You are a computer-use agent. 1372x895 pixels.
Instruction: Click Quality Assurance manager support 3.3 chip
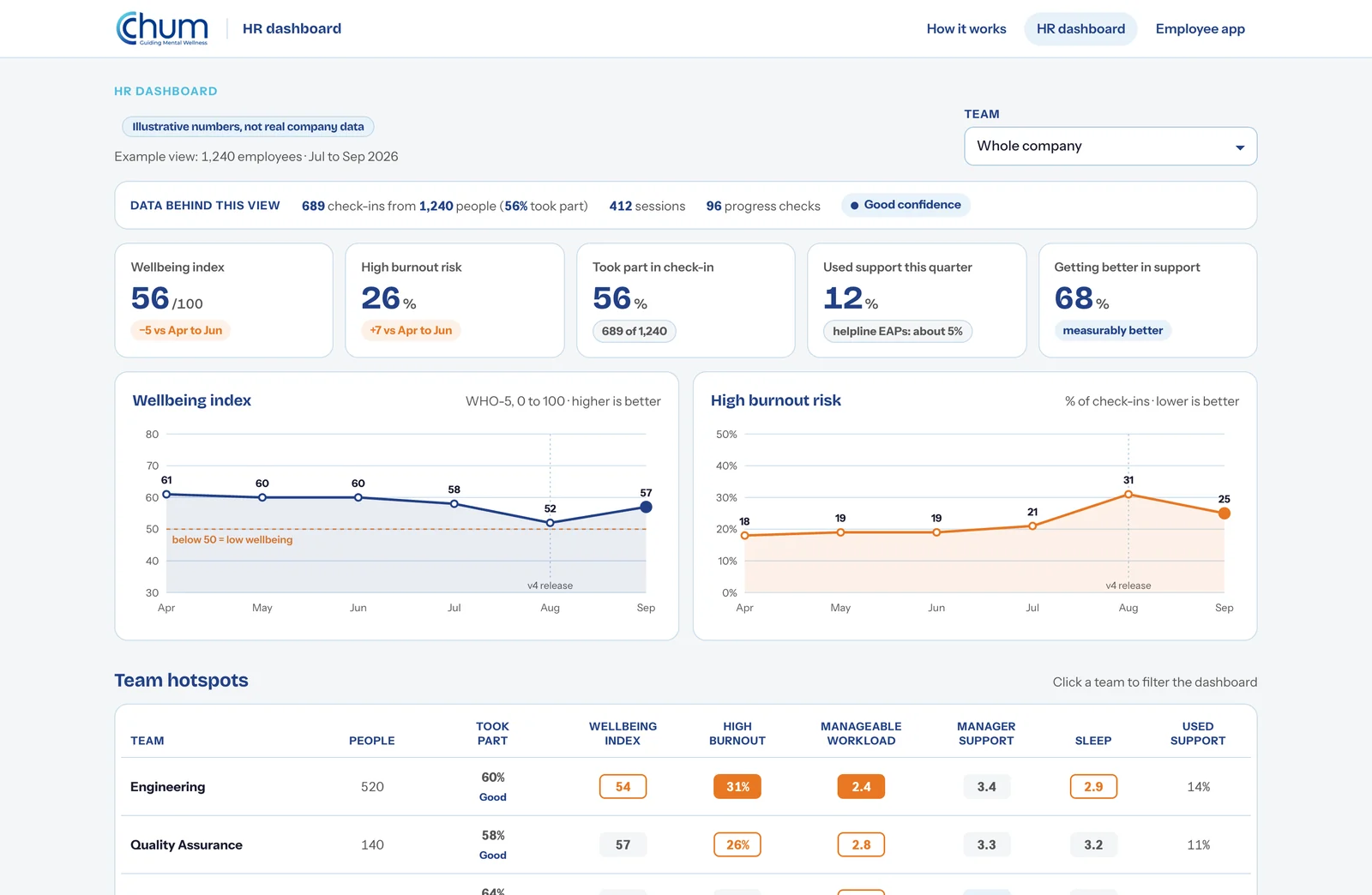987,845
